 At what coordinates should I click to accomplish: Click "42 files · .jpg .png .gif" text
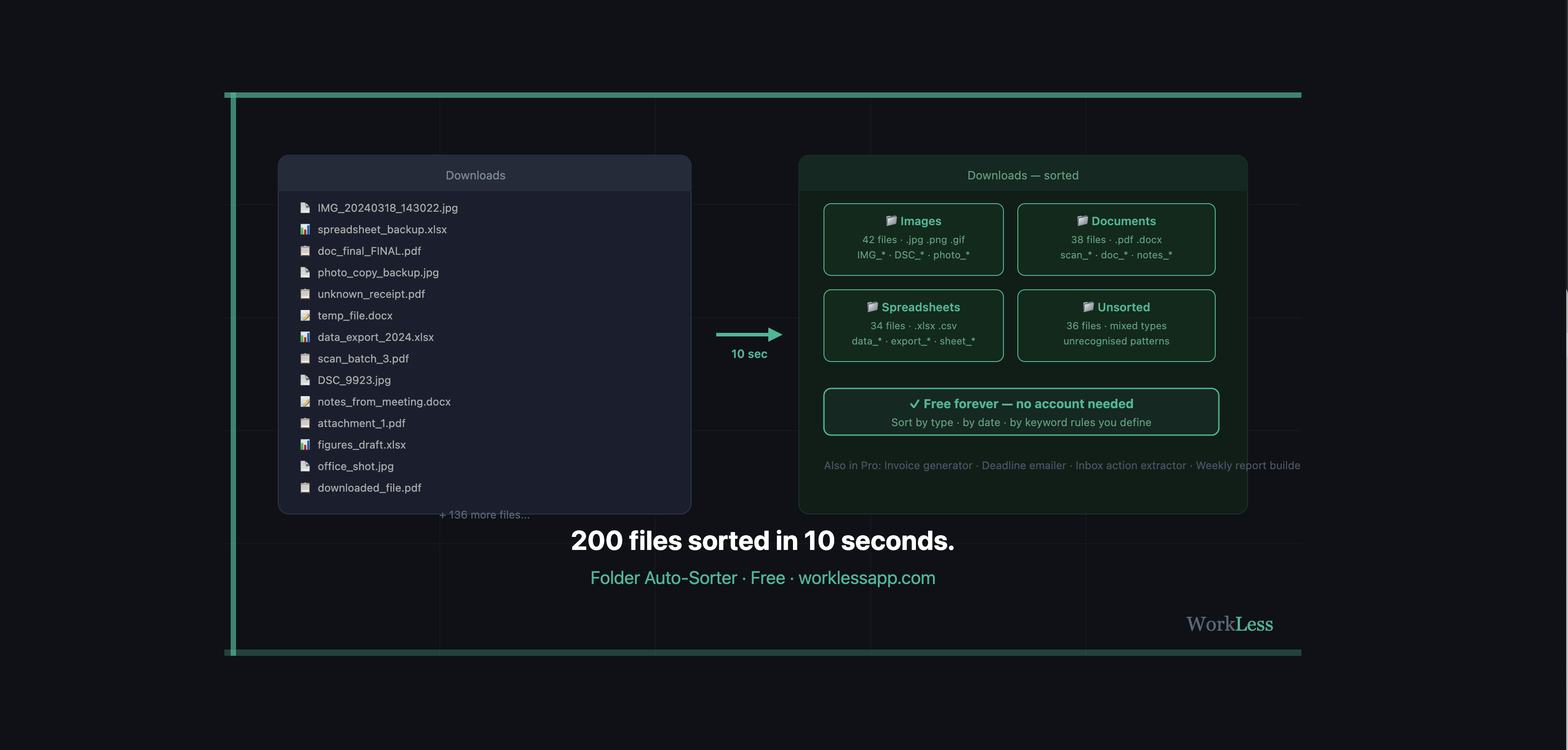(x=914, y=240)
